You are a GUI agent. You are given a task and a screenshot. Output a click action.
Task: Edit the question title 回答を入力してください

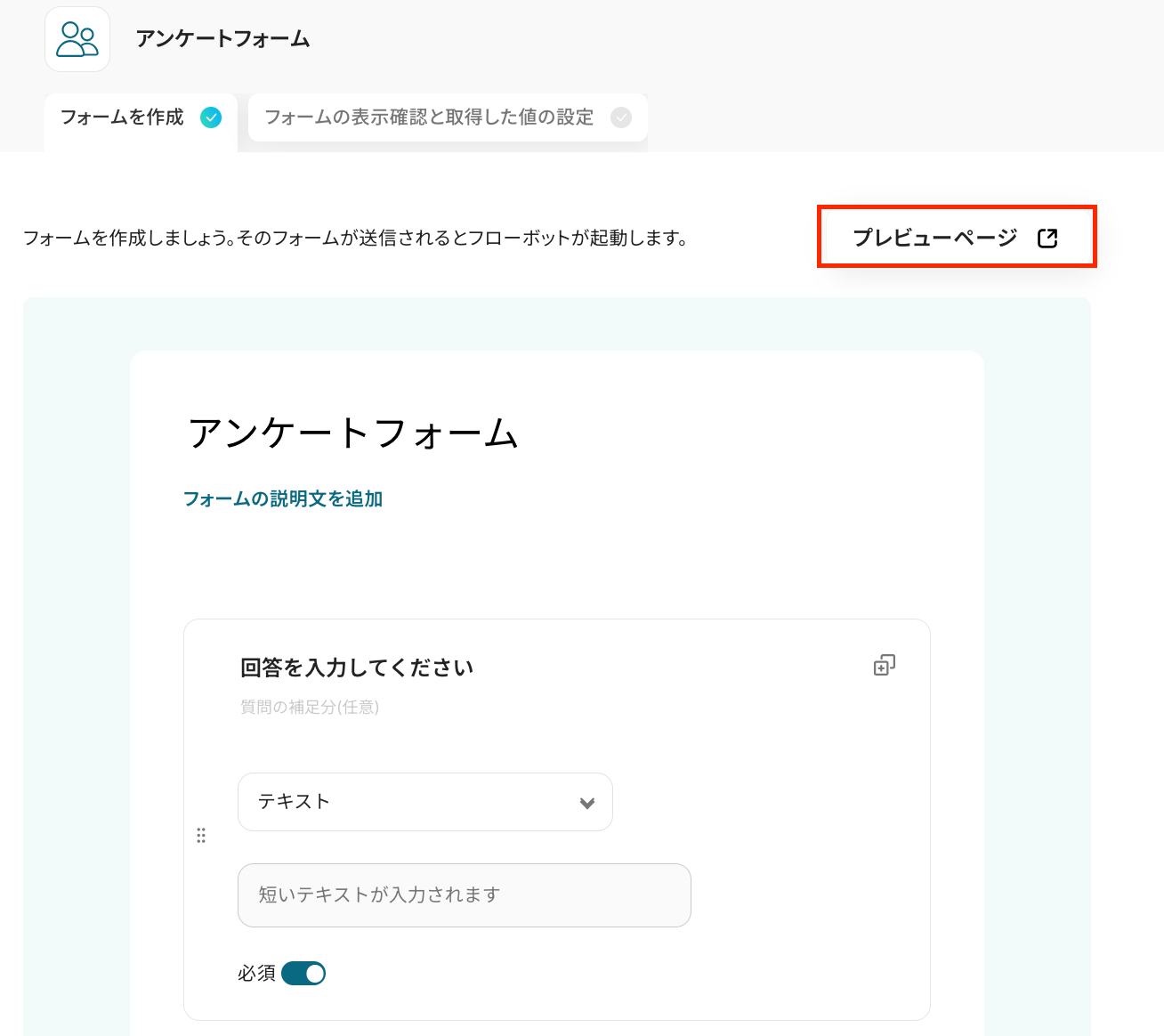click(357, 668)
